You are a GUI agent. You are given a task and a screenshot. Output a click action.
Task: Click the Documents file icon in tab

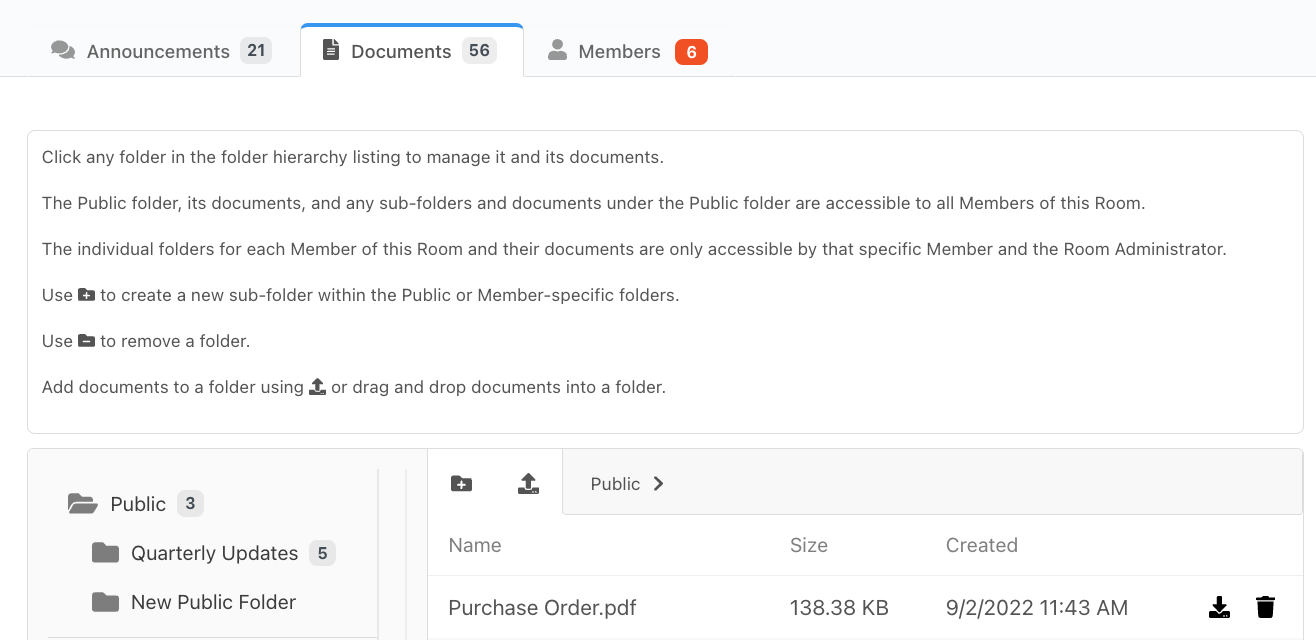pyautogui.click(x=331, y=50)
